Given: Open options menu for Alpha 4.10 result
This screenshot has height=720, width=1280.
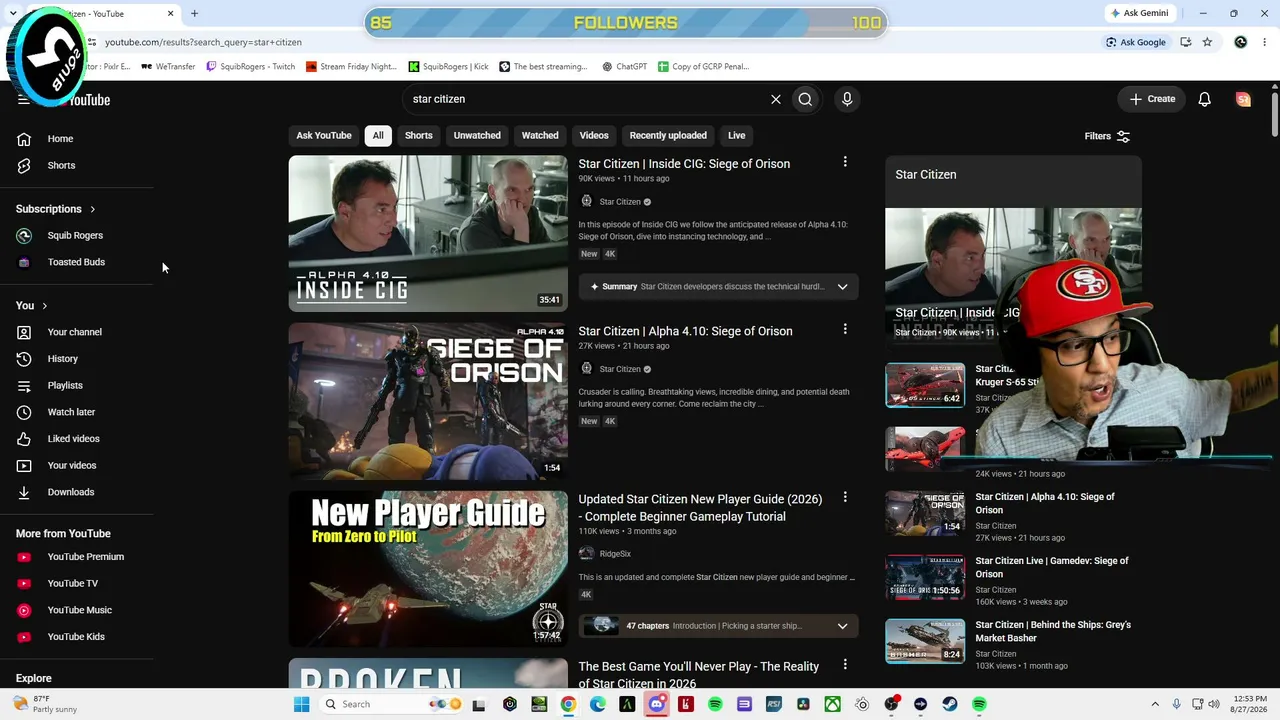Looking at the screenshot, I should (x=845, y=329).
